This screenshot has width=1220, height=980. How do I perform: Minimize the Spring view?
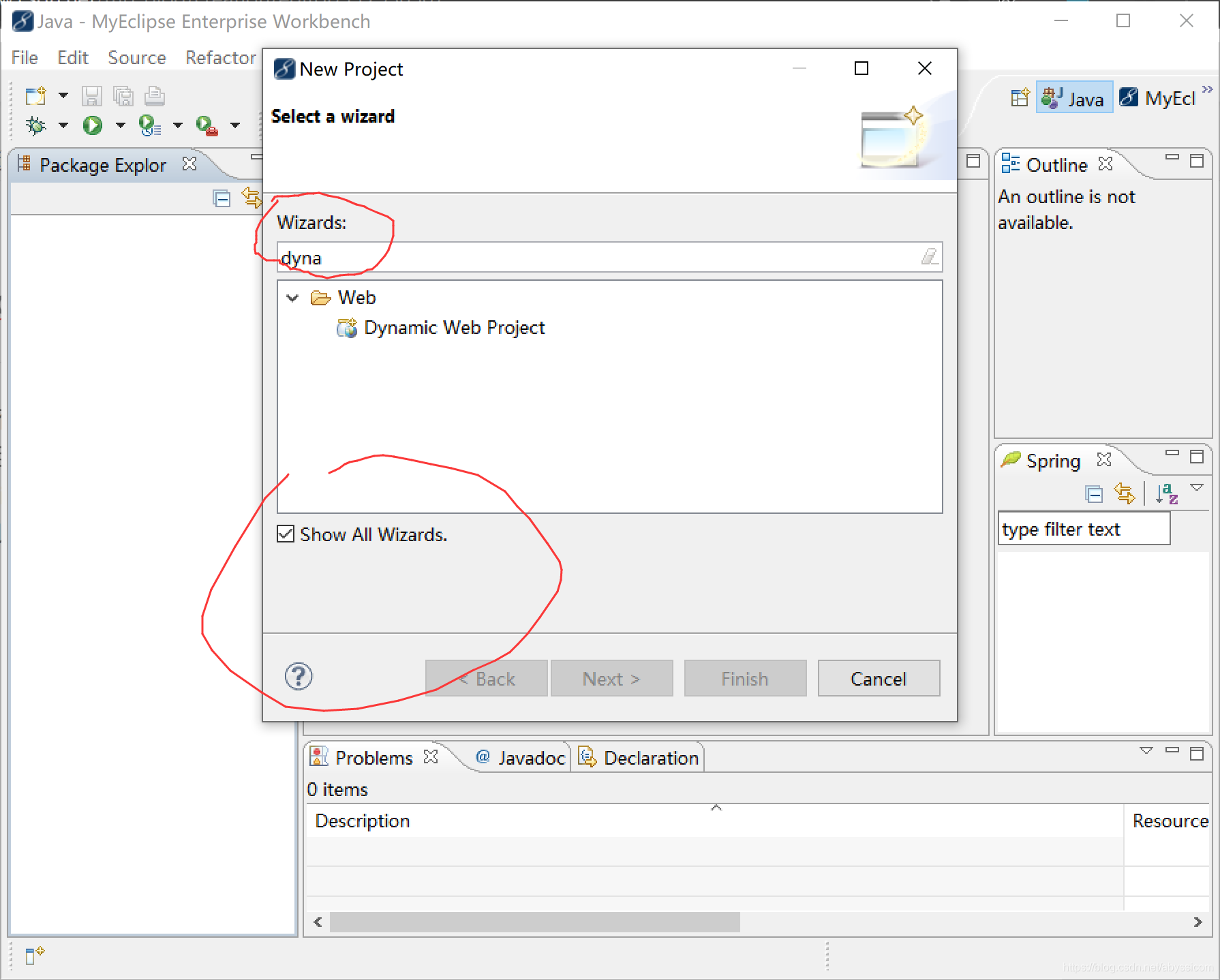1172,453
